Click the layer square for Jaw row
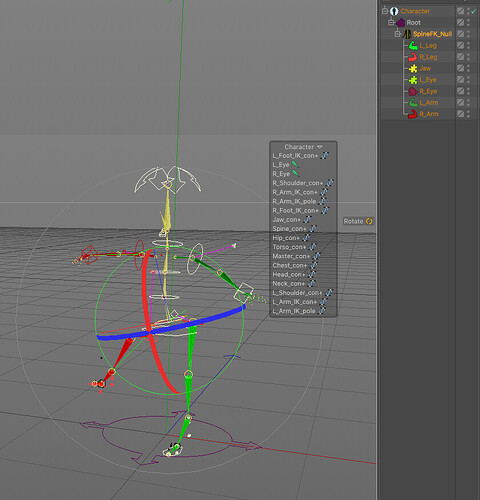Image resolution: width=480 pixels, height=500 pixels. click(x=461, y=68)
